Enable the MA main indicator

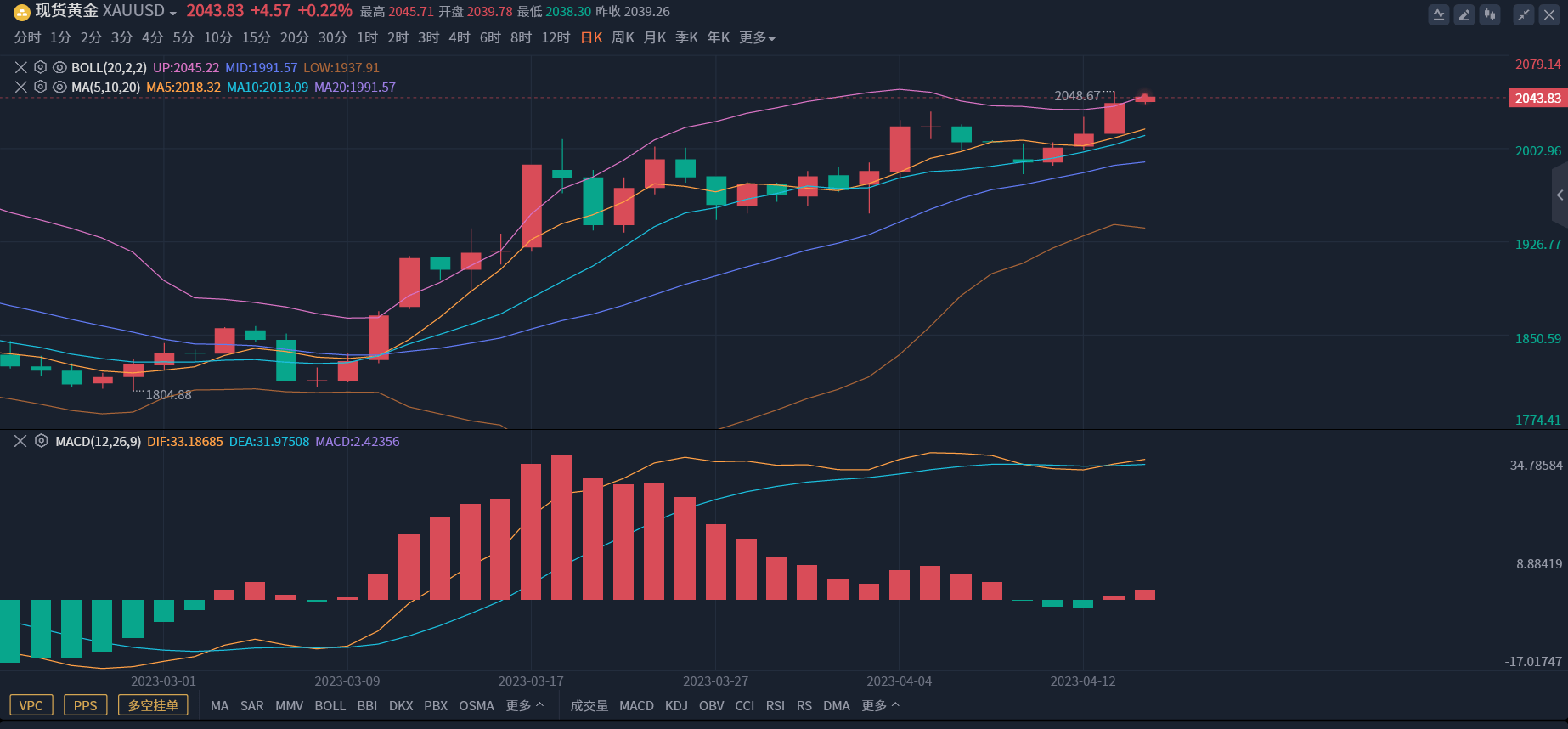coord(219,706)
